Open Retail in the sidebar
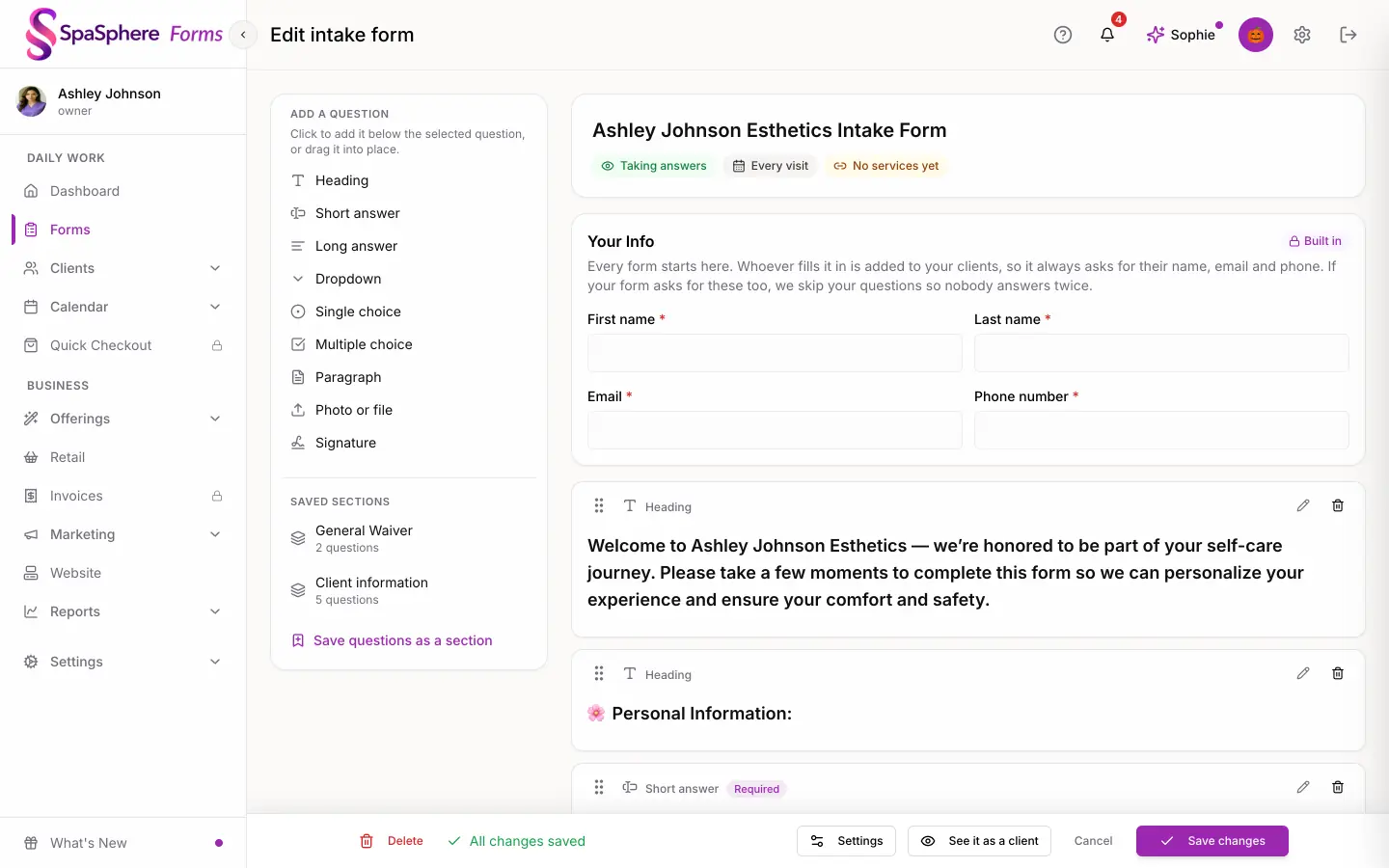Image resolution: width=1389 pixels, height=868 pixels. pyautogui.click(x=123, y=457)
